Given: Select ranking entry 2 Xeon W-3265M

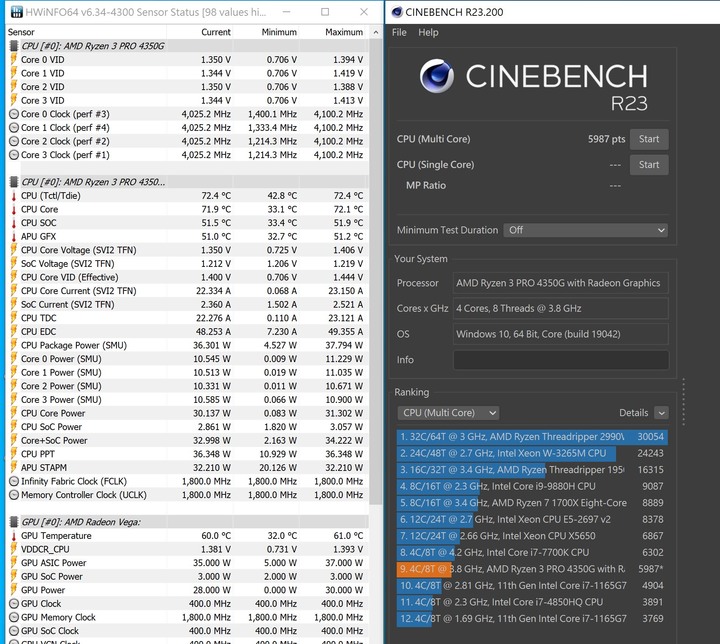Looking at the screenshot, I should point(532,453).
